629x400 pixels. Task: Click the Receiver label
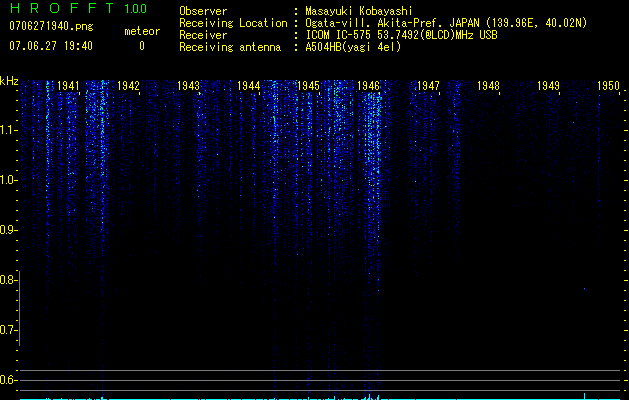(203, 35)
